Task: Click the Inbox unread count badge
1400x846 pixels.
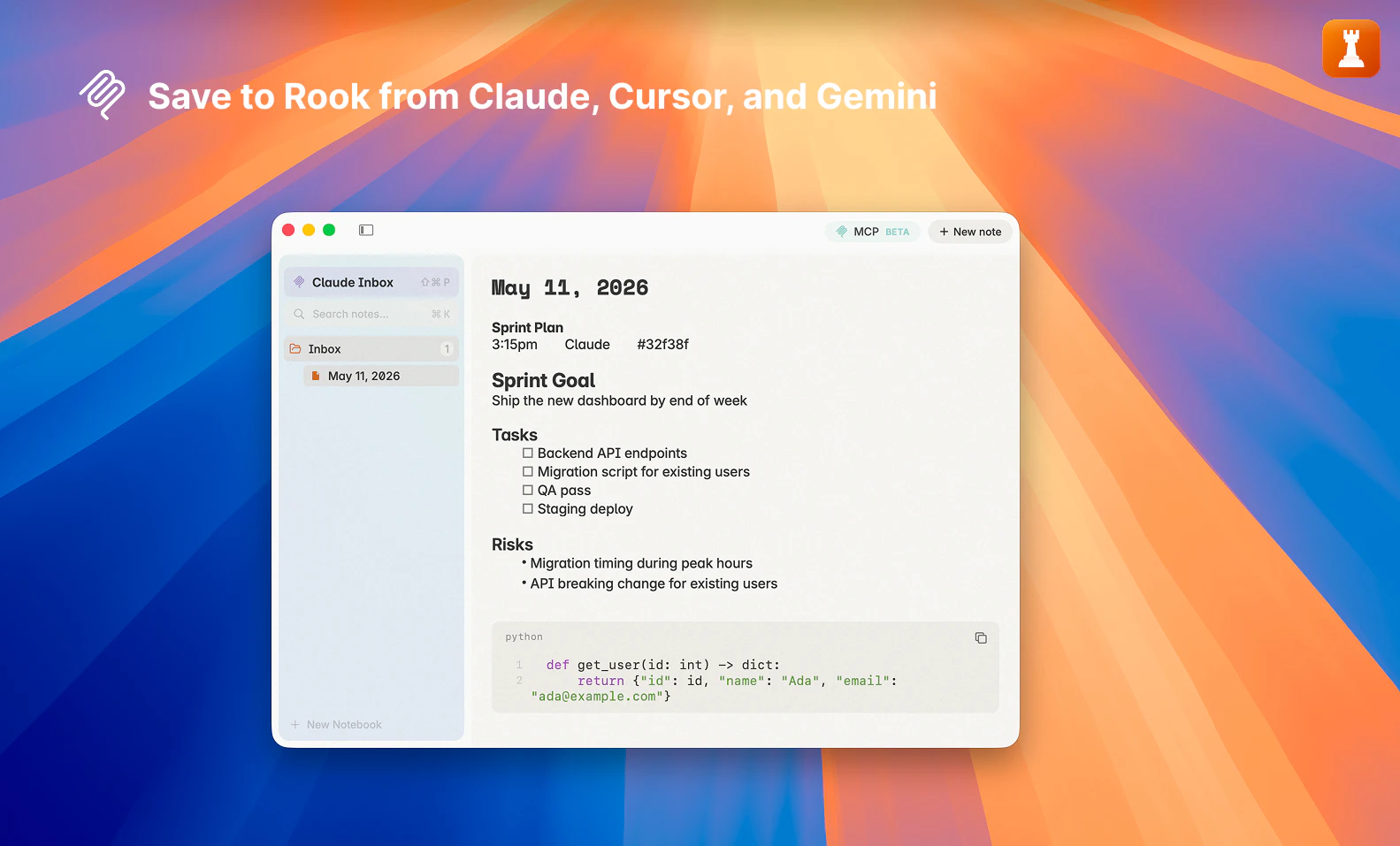Action: click(x=447, y=349)
